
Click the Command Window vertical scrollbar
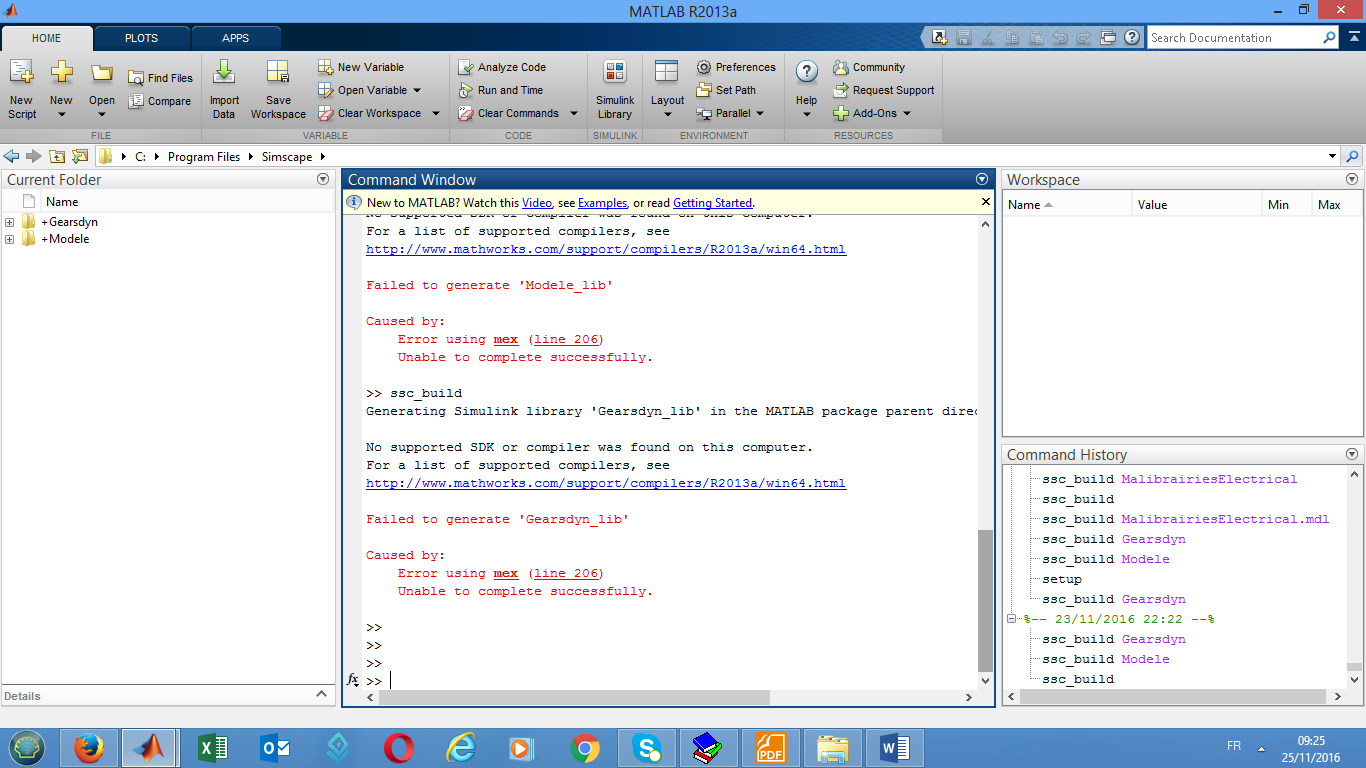tap(985, 600)
